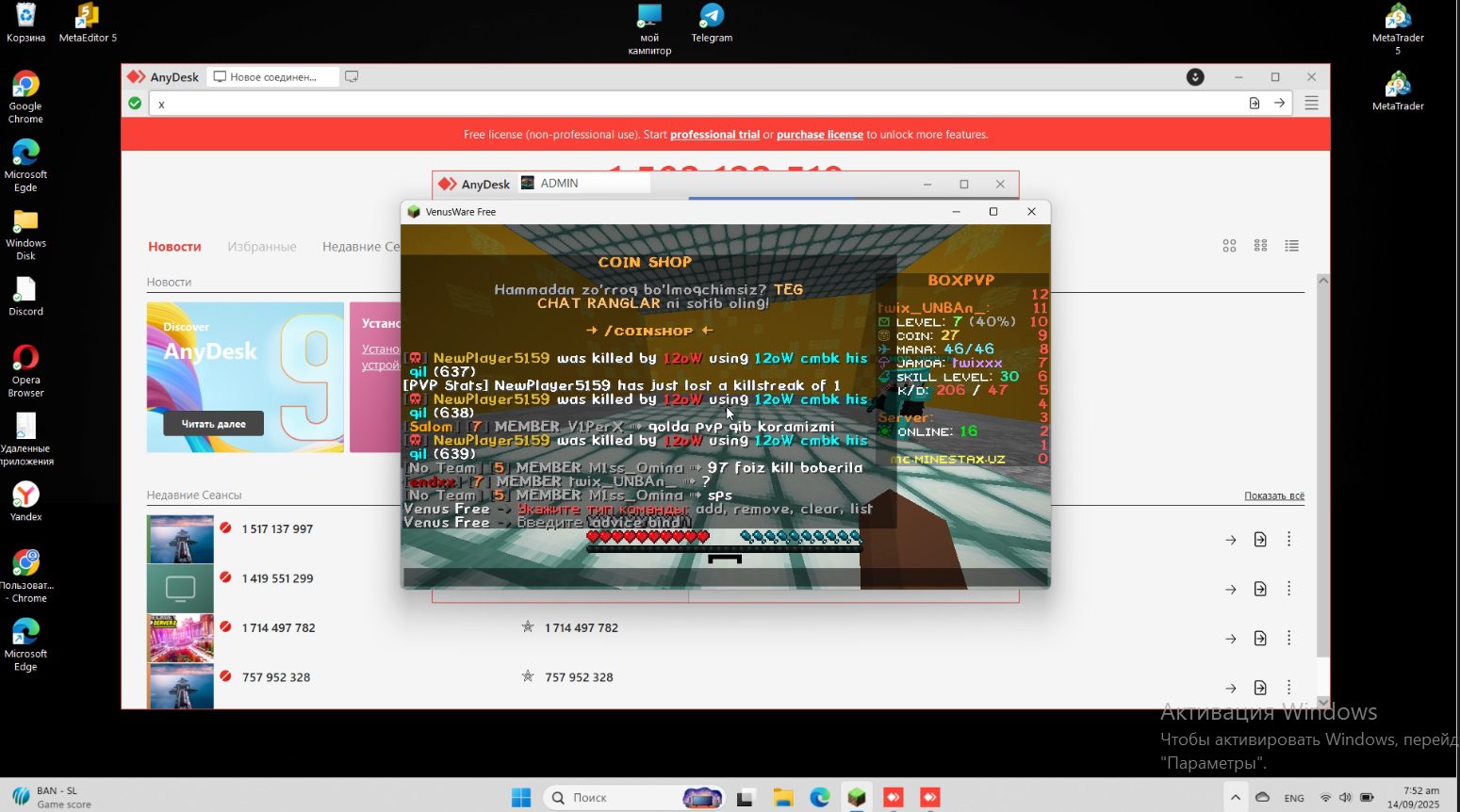Switch sessions to small tile view
The height and width of the screenshot is (812, 1460).
tap(1260, 246)
